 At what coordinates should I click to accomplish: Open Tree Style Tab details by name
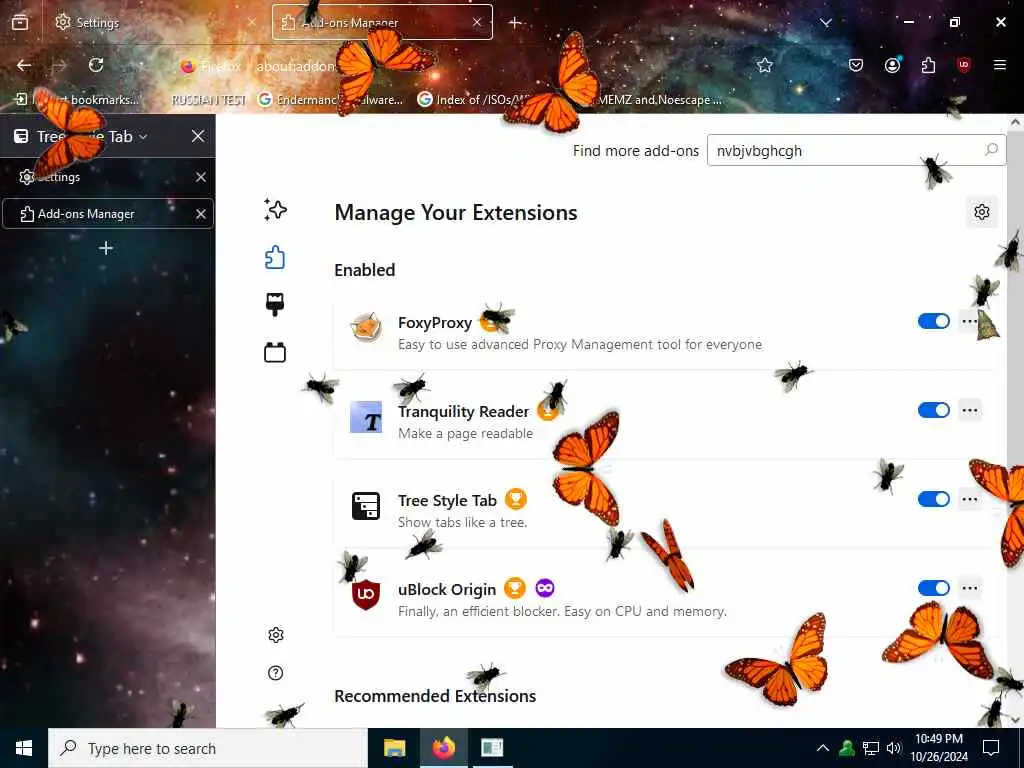pyautogui.click(x=447, y=500)
